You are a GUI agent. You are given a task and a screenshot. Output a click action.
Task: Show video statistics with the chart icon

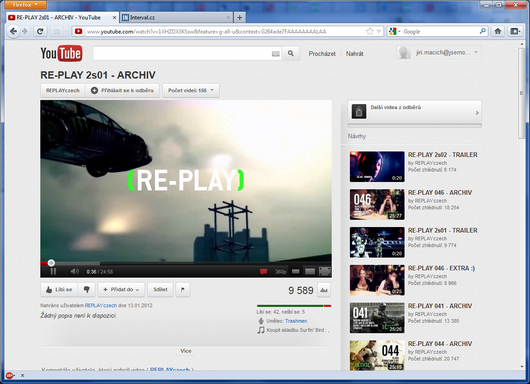tap(324, 290)
